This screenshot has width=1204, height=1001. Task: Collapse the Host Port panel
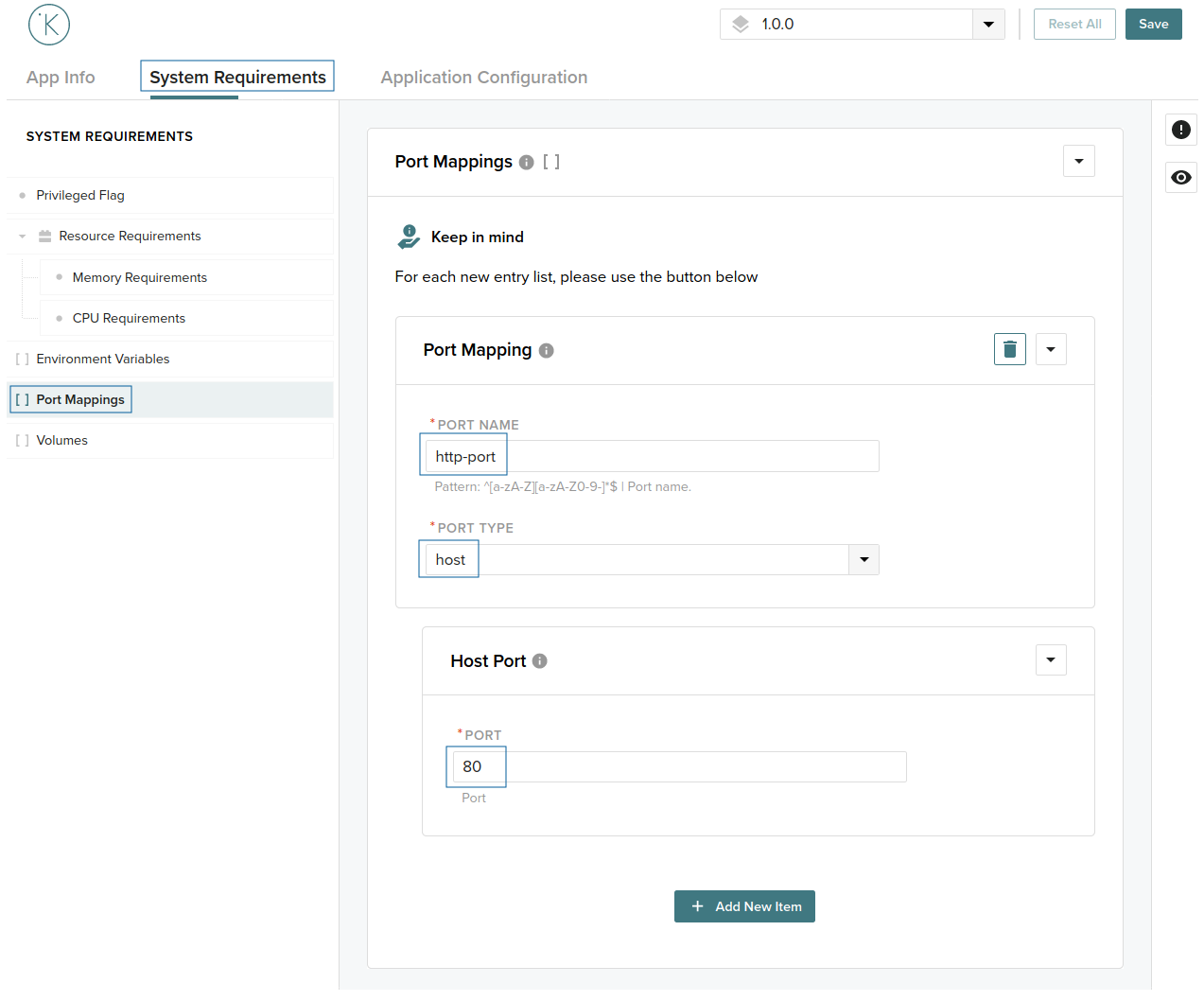pyautogui.click(x=1050, y=659)
